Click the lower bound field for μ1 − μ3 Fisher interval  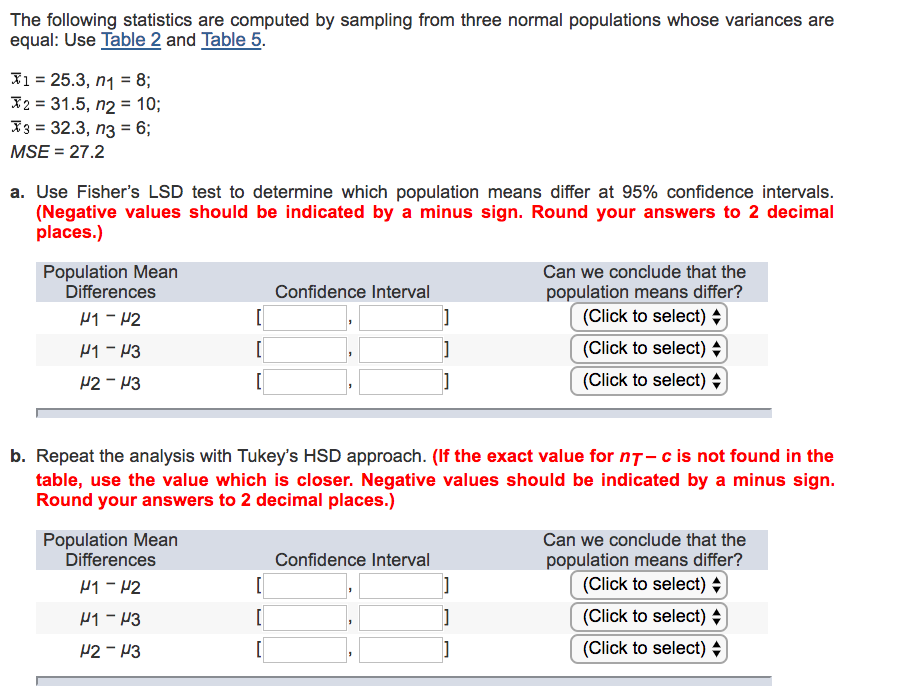point(304,348)
